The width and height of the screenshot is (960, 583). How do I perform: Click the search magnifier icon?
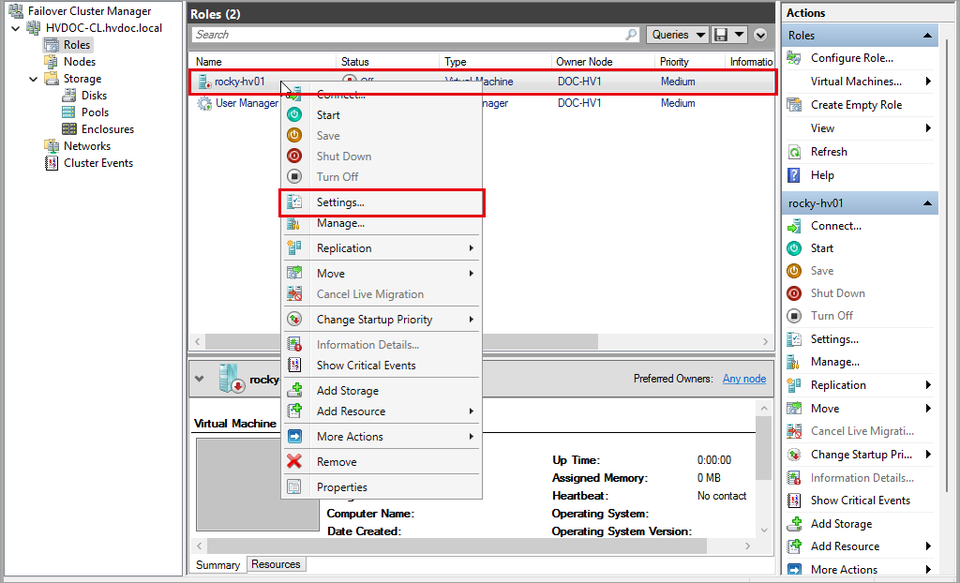(x=631, y=35)
